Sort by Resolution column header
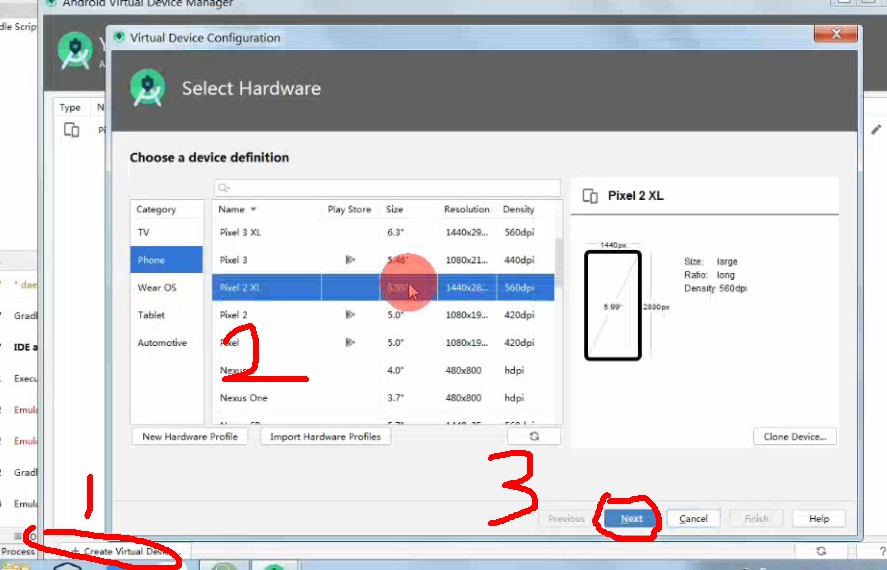Viewport: 887px width, 570px height. [467, 209]
